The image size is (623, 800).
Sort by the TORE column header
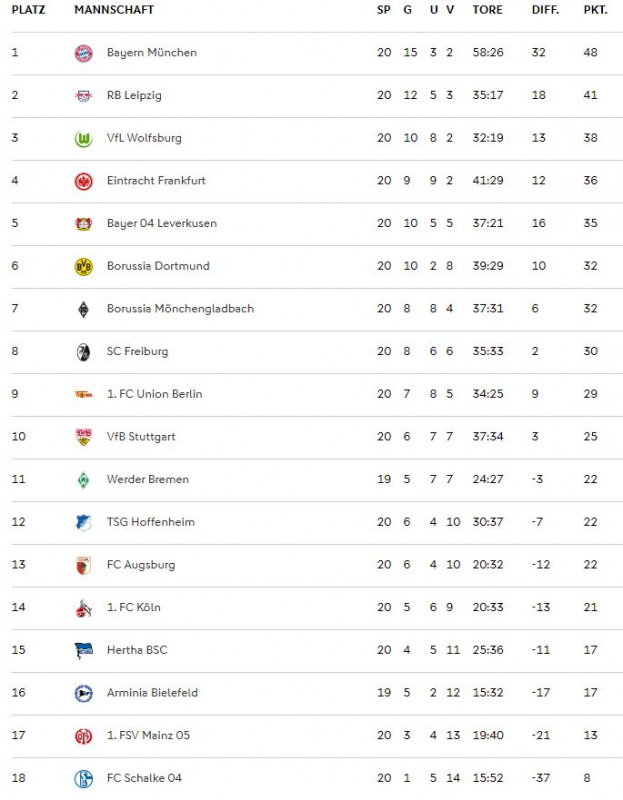pyautogui.click(x=487, y=10)
